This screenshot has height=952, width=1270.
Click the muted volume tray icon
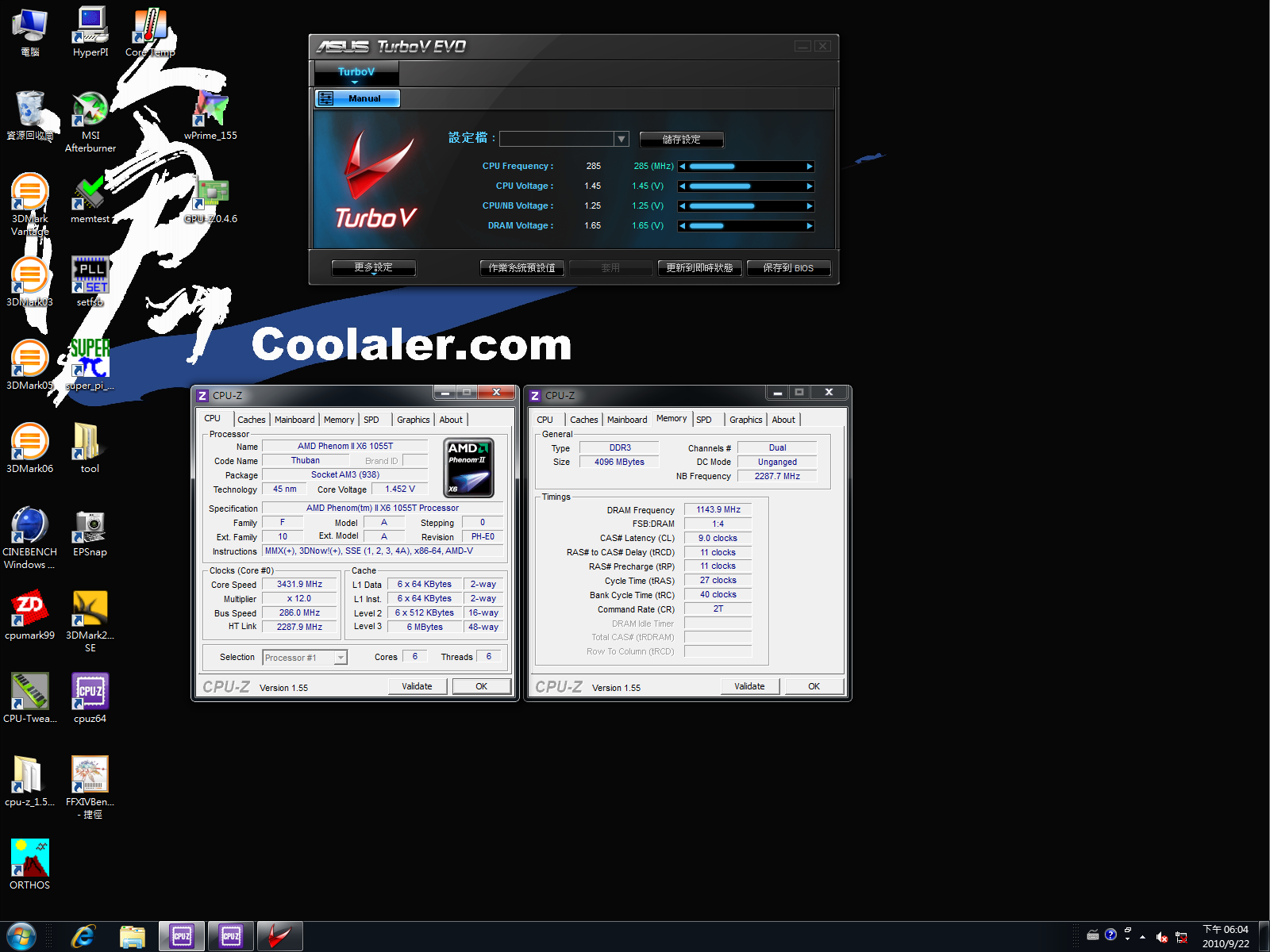(1161, 937)
